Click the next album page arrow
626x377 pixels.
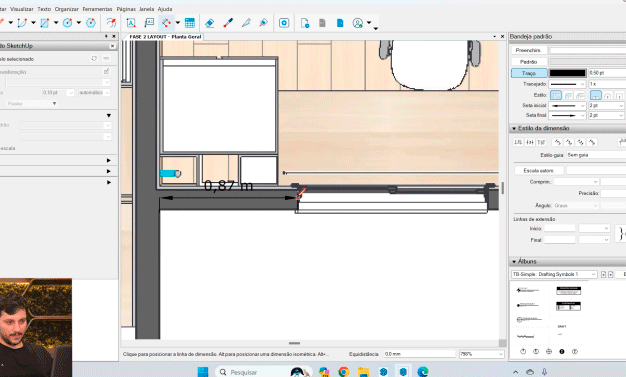610,274
